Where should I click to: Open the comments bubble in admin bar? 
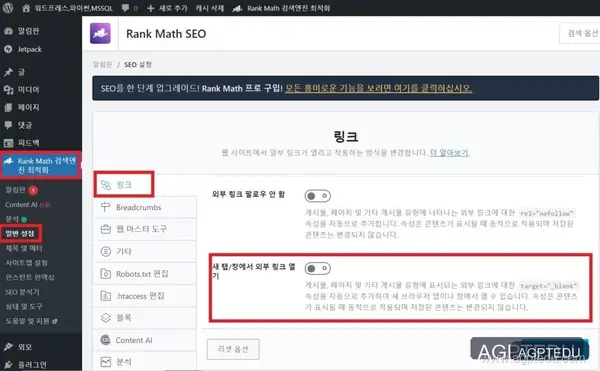click(x=125, y=8)
